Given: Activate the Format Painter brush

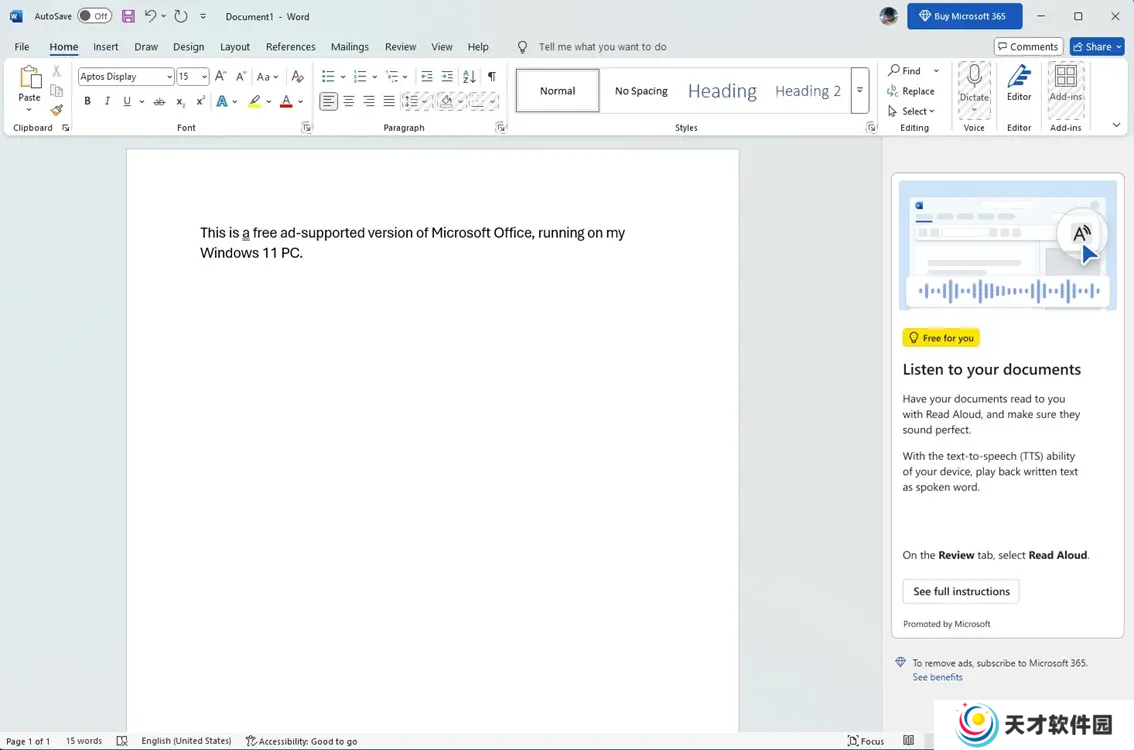Looking at the screenshot, I should point(56,110).
